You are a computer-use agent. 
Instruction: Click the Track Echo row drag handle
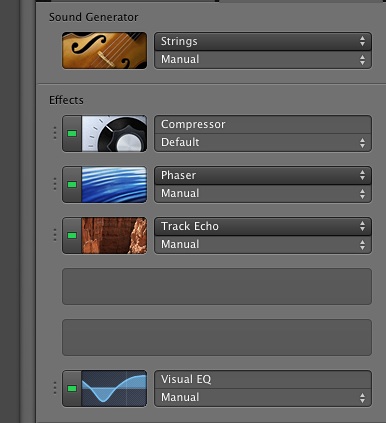[x=55, y=235]
